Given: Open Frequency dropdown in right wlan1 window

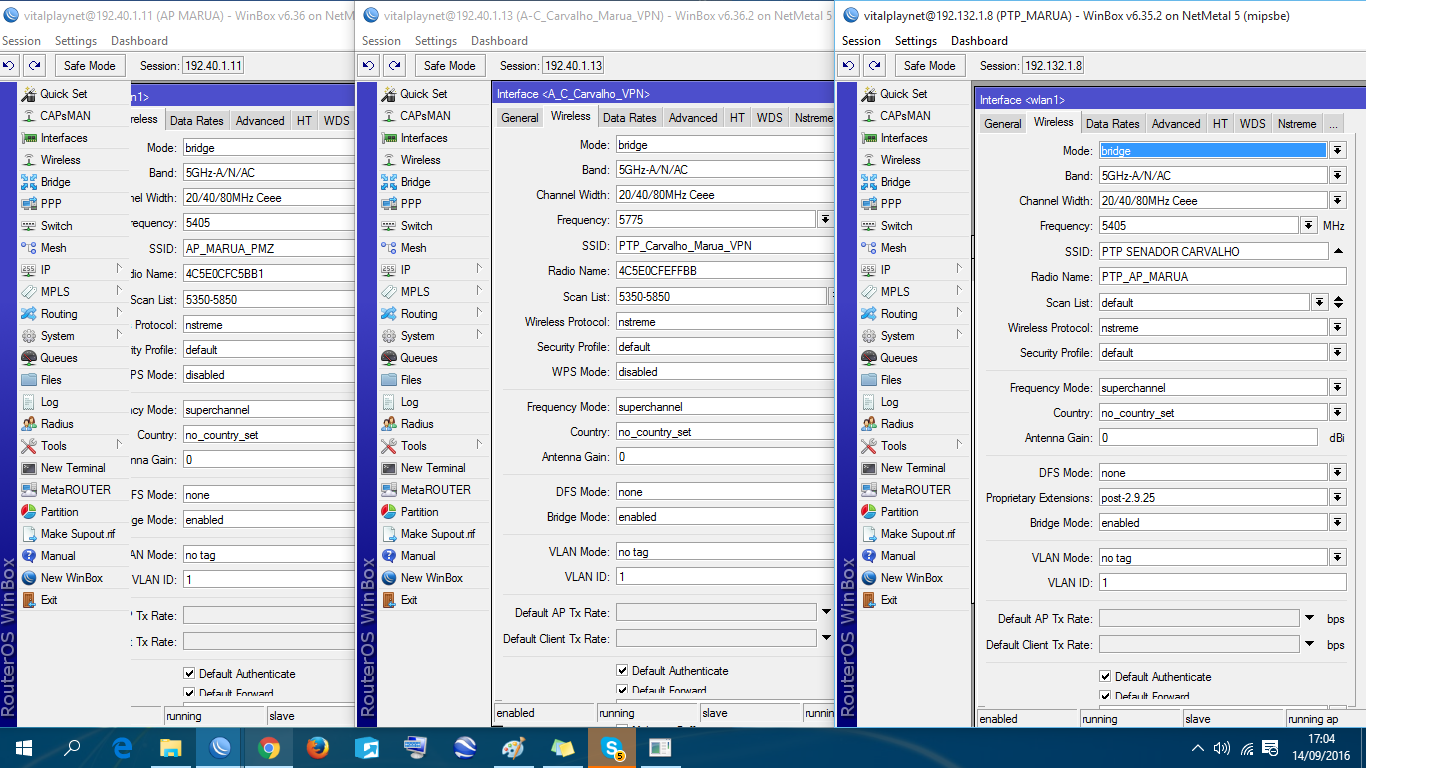Looking at the screenshot, I should [1308, 226].
